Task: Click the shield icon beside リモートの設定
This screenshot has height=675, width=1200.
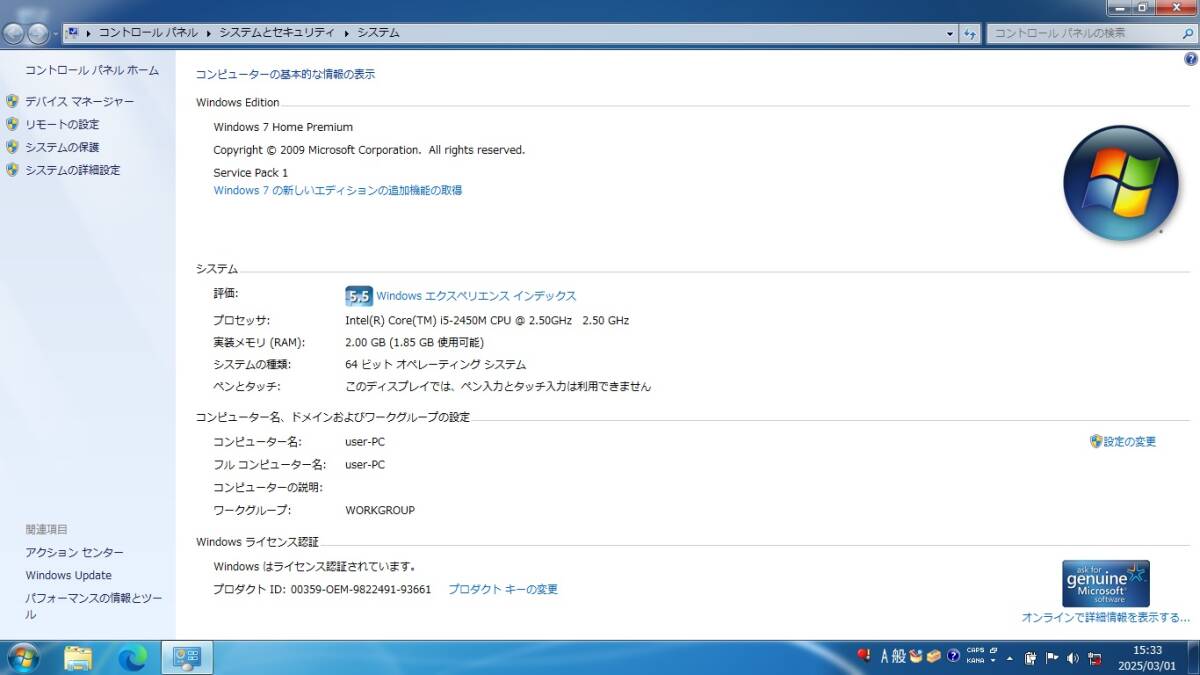Action: [x=12, y=124]
